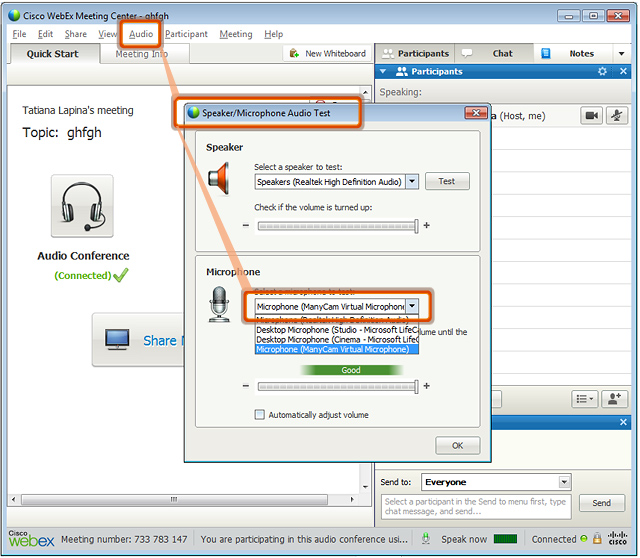Select the Participants panel tab
This screenshot has width=640, height=558.
[x=416, y=53]
